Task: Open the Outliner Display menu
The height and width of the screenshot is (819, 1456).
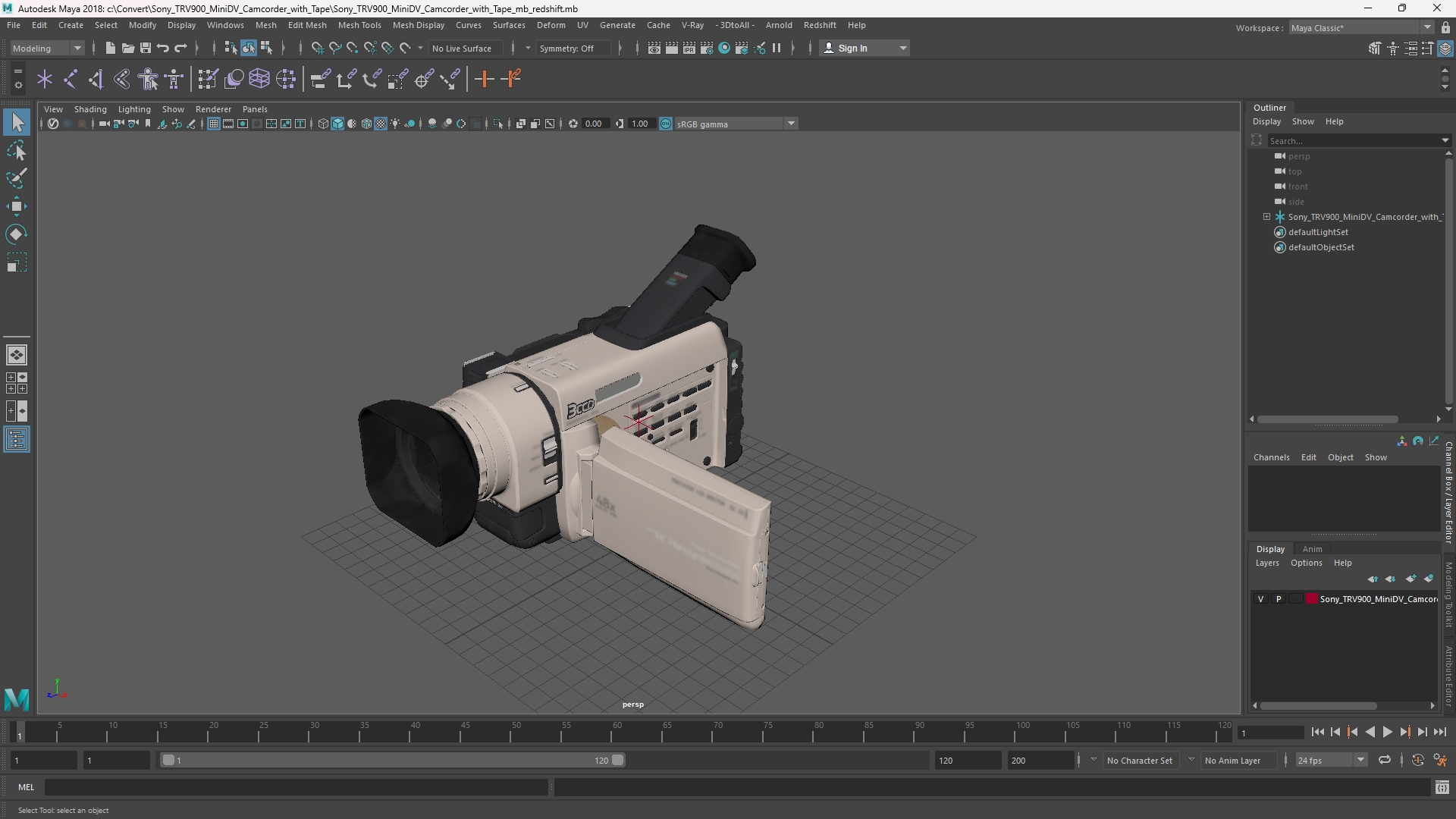Action: (1266, 121)
